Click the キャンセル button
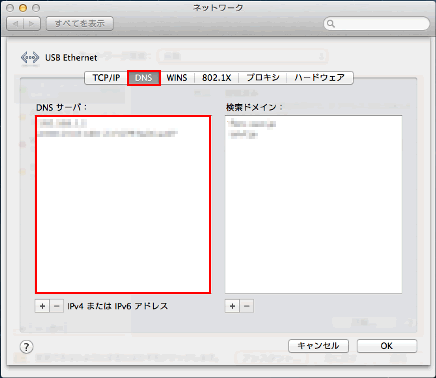The image size is (436, 378). click(x=318, y=346)
